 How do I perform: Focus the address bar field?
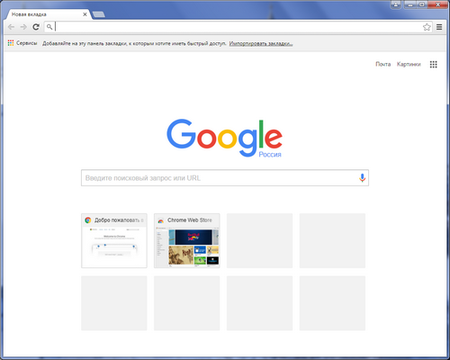[238, 27]
